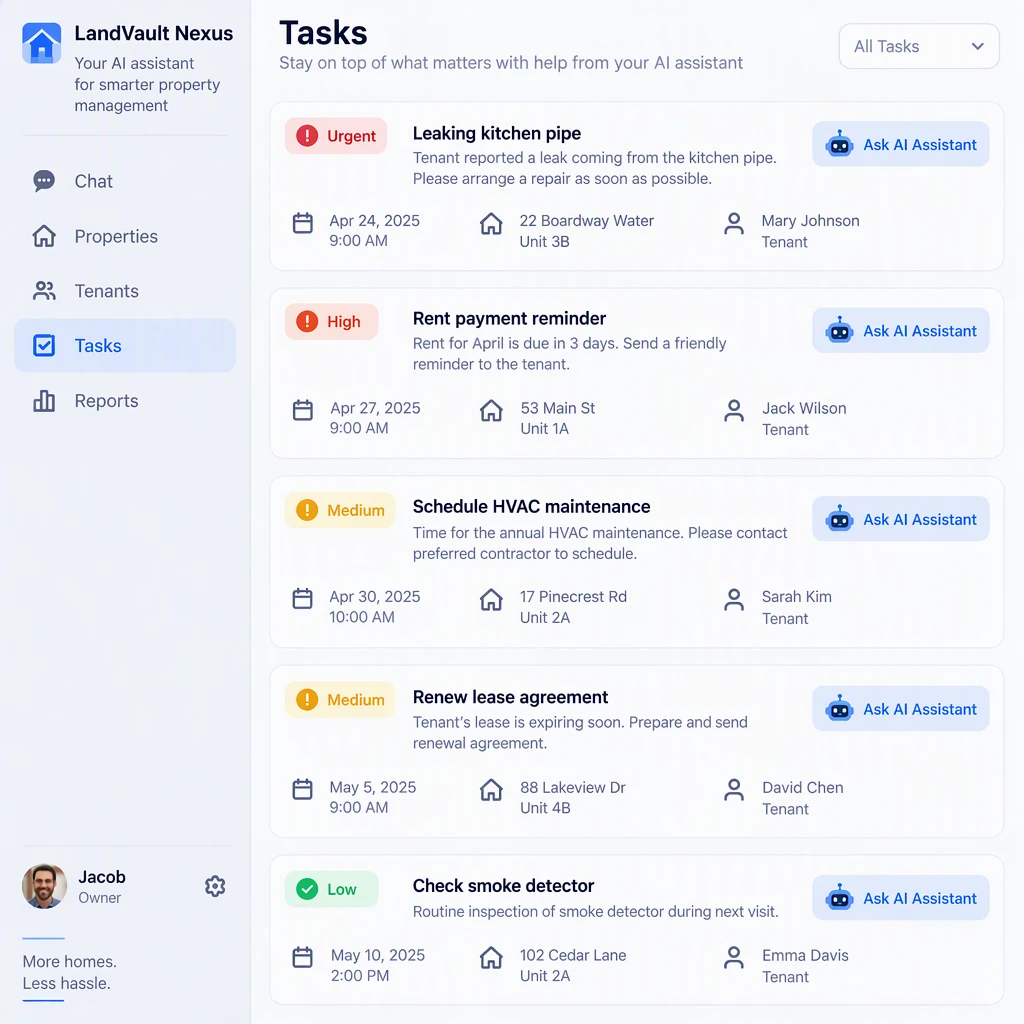
Task: Open the All Tasks filter dropdown
Action: coord(919,46)
